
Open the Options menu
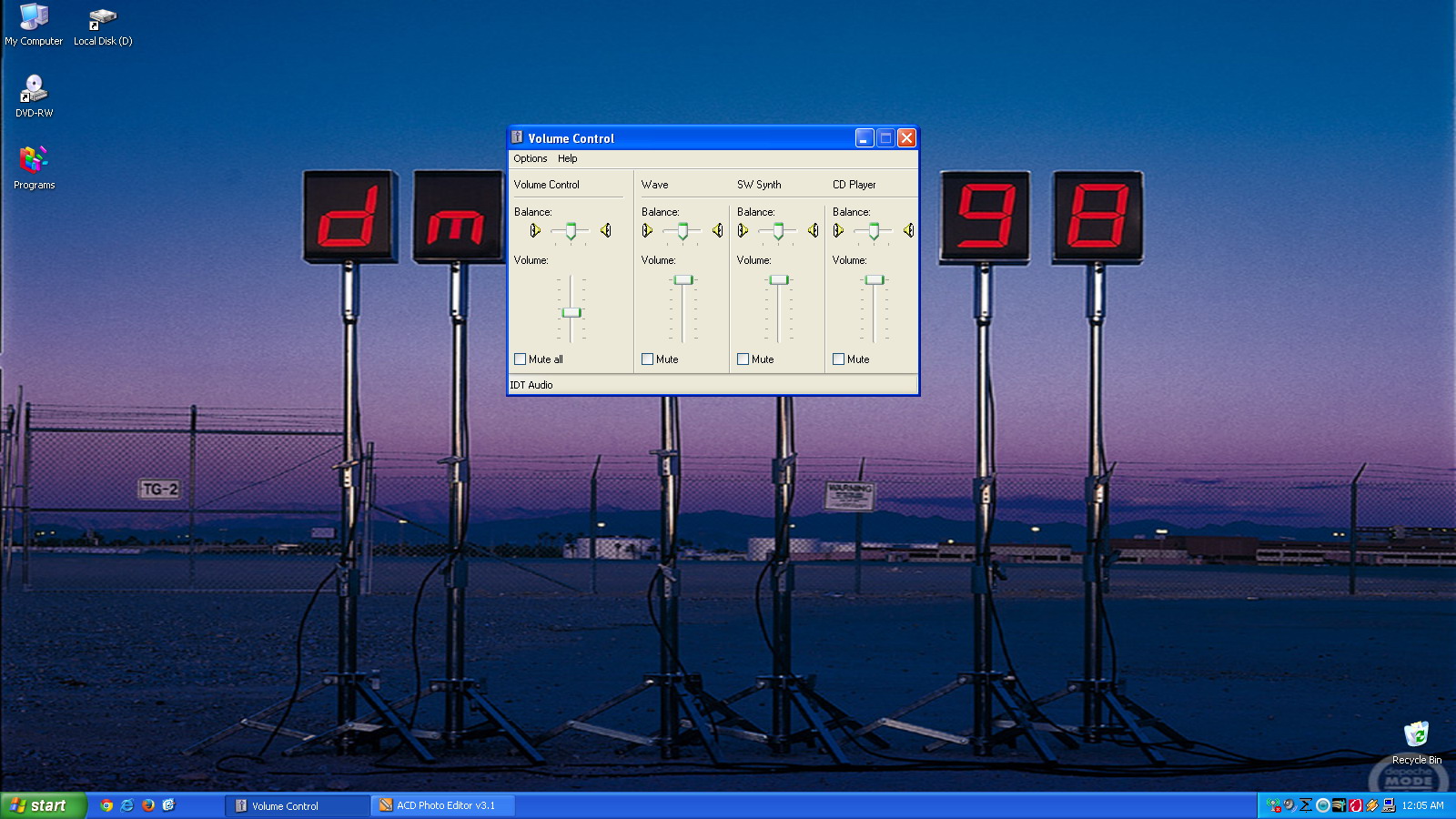point(531,158)
